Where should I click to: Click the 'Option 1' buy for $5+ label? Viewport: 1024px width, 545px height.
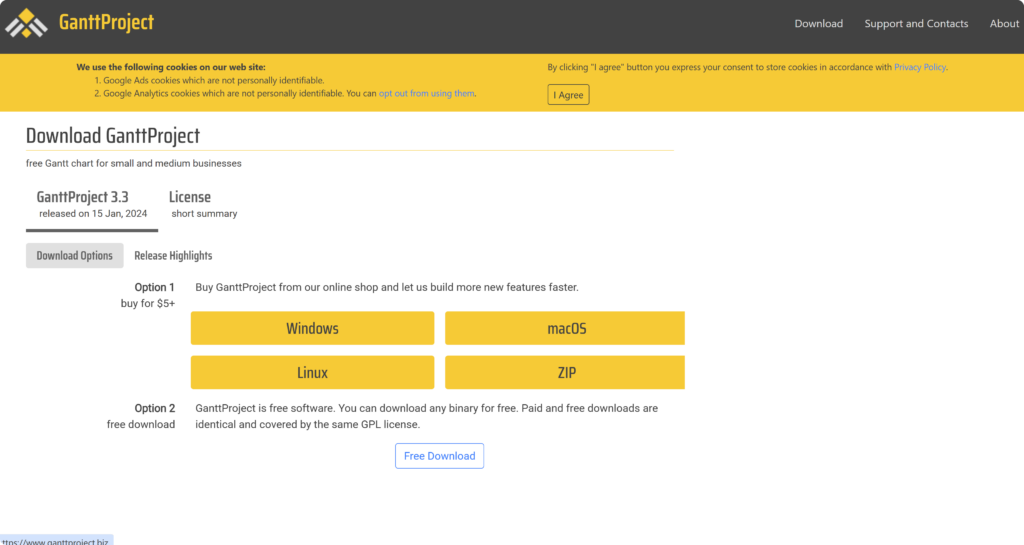[154, 288]
